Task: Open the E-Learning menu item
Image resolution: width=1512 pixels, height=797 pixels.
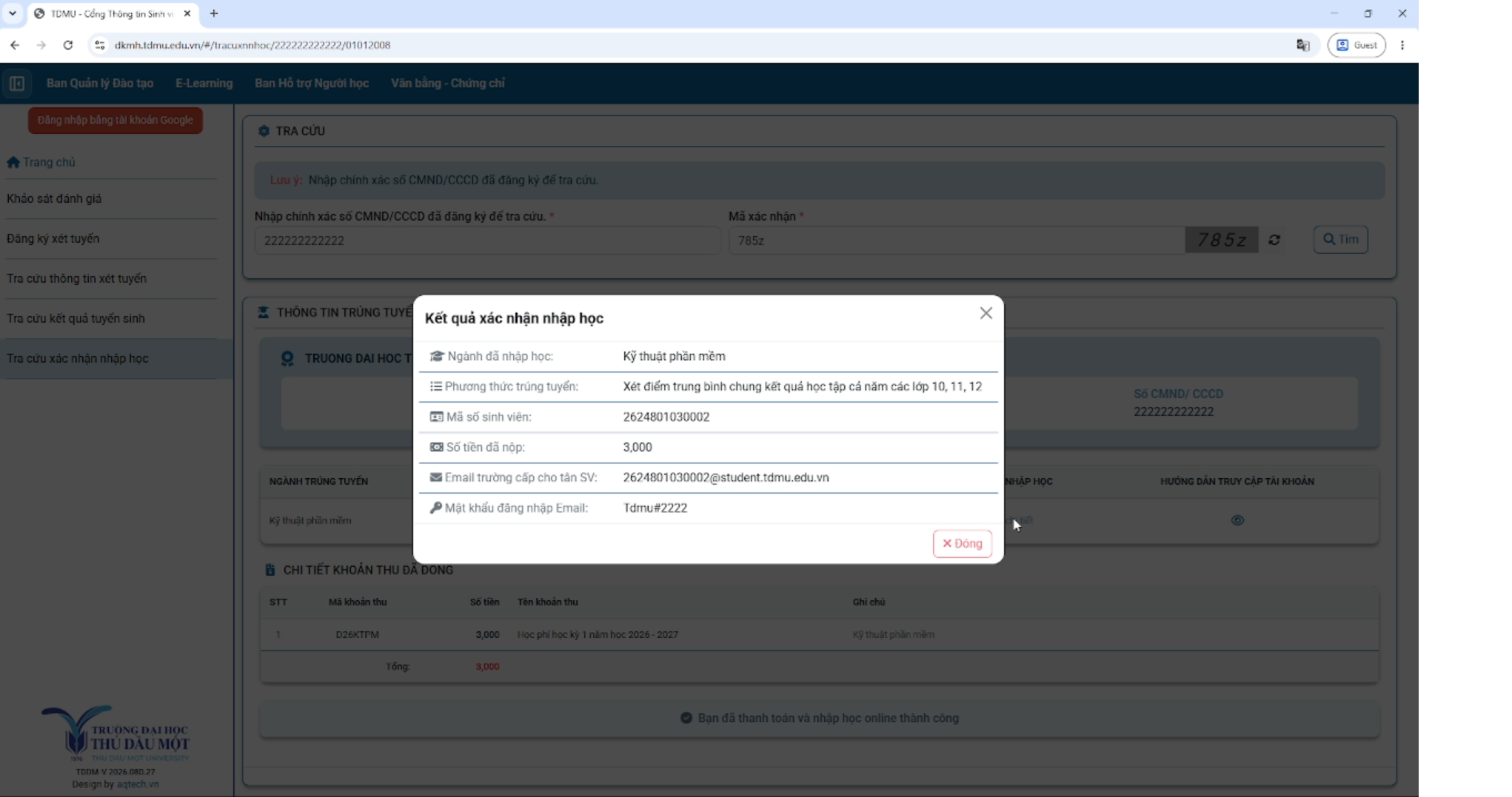Action: coord(204,83)
